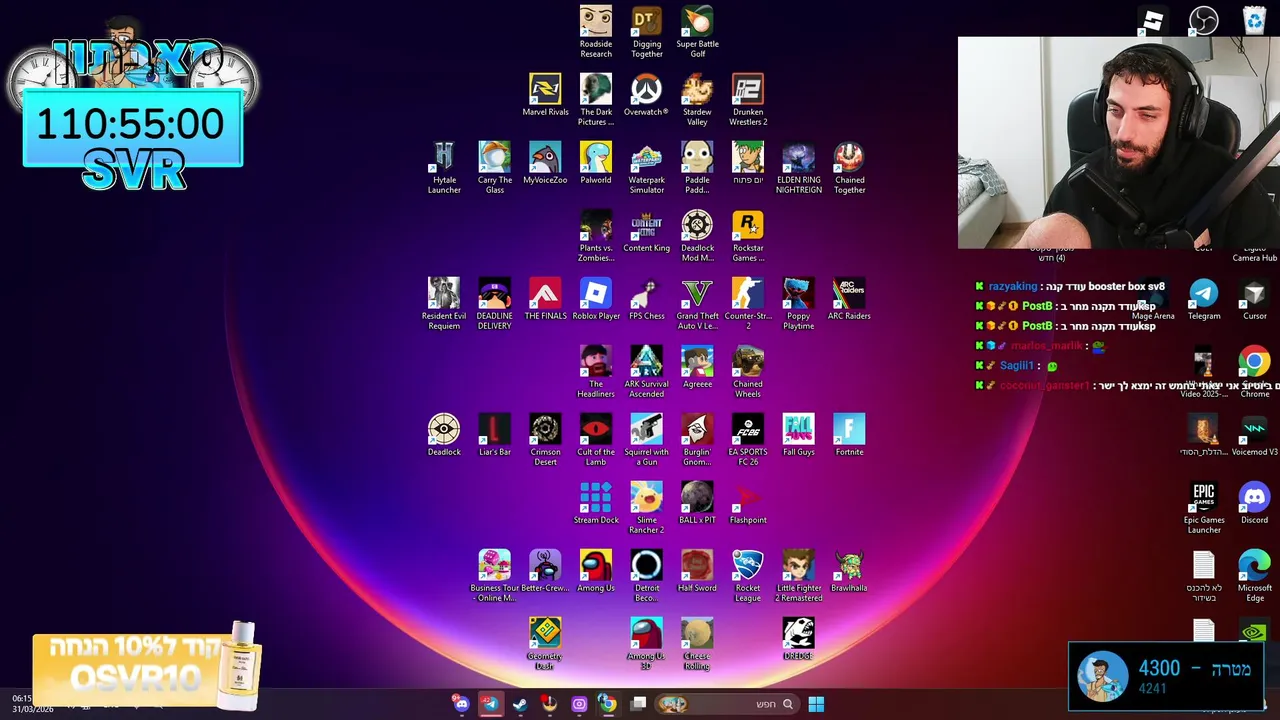
Task: Open the Recycle Bin
Action: pyautogui.click(x=1254, y=20)
